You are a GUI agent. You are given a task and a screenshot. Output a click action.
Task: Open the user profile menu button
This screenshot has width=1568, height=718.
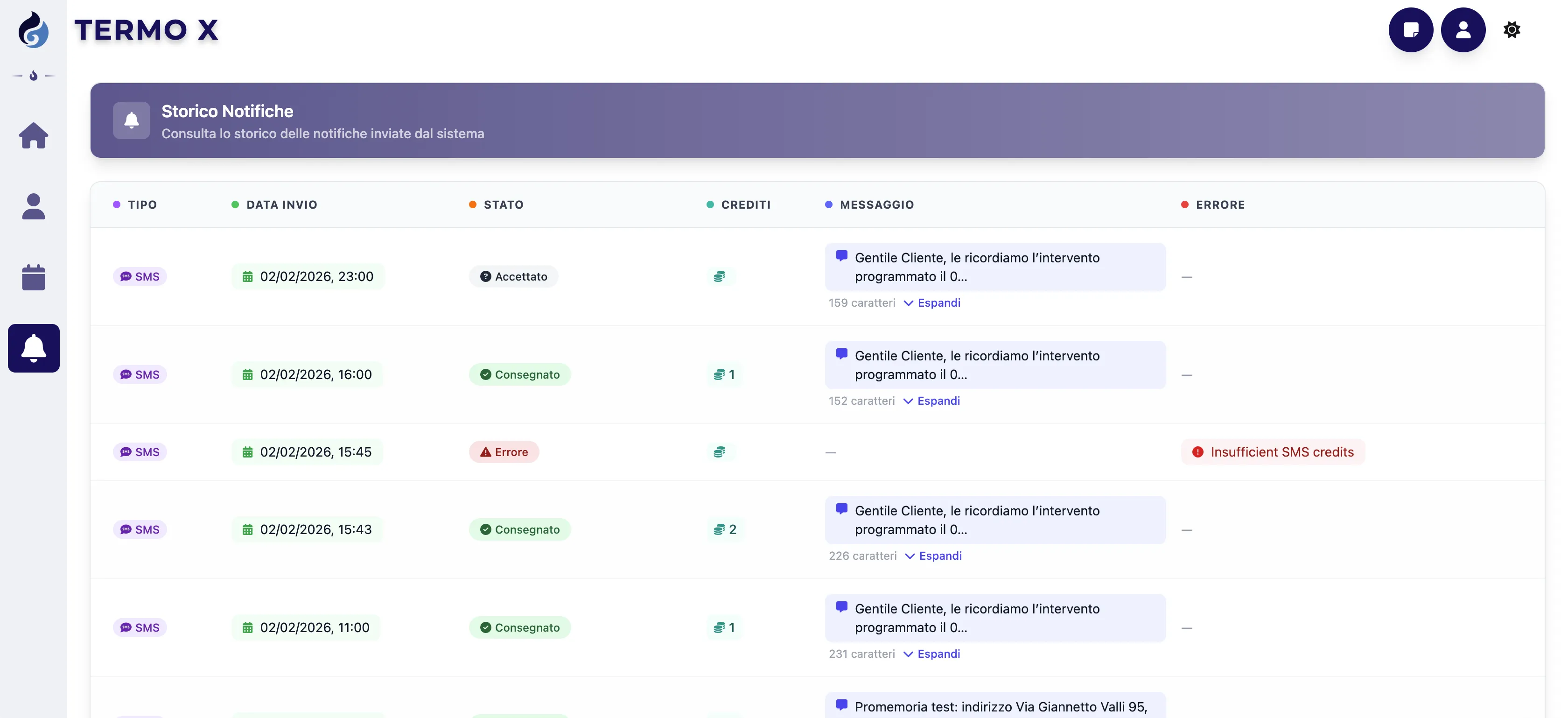pos(1463,30)
